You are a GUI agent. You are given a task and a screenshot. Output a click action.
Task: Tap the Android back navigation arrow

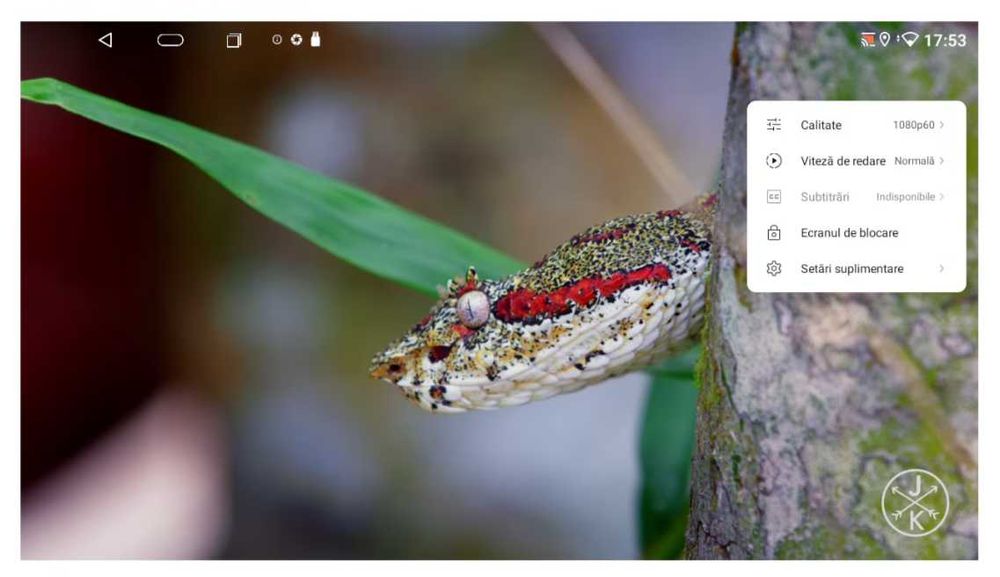(106, 40)
